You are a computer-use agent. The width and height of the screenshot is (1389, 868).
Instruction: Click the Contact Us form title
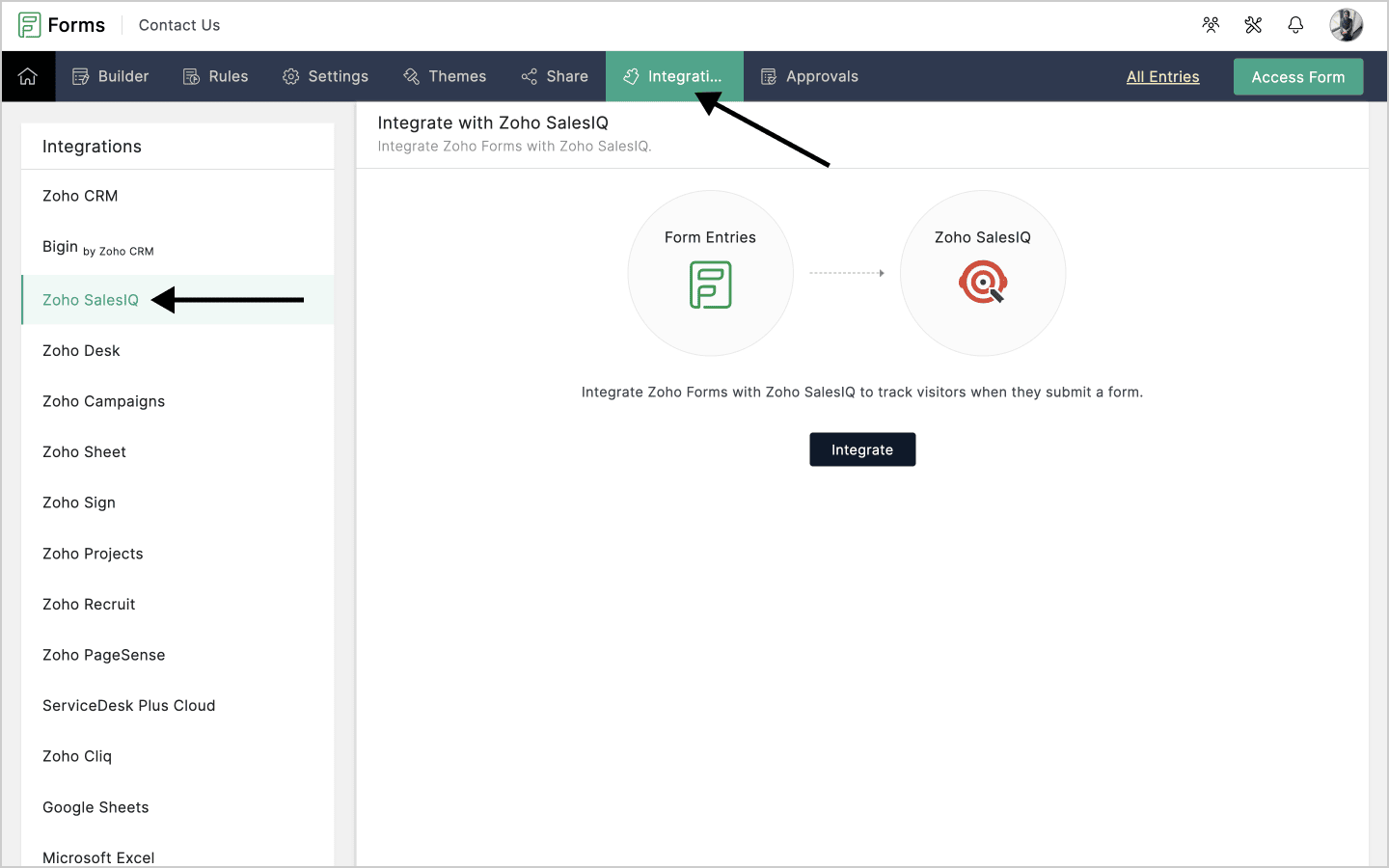[x=179, y=25]
